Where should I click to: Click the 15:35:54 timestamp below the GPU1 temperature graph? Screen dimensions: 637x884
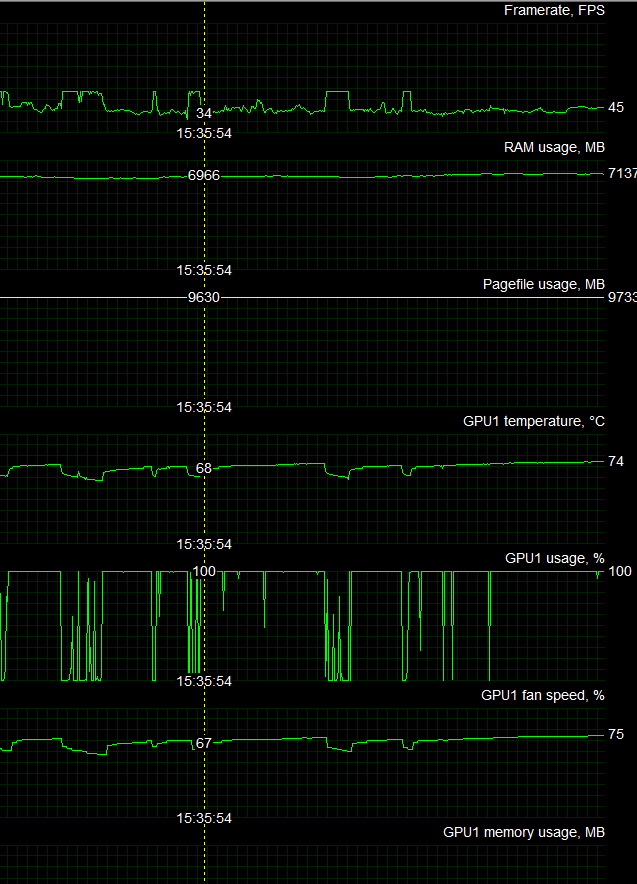[x=204, y=544]
